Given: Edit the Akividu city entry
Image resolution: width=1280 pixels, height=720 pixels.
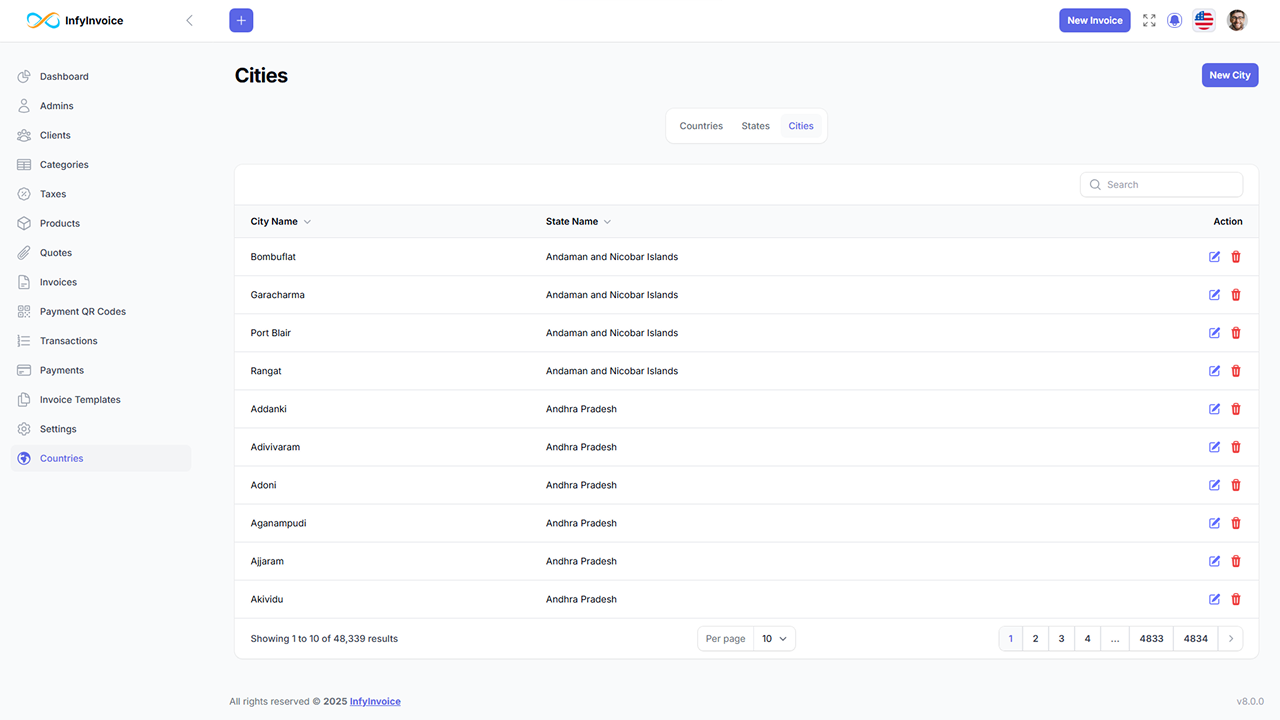Looking at the screenshot, I should click(1214, 599).
